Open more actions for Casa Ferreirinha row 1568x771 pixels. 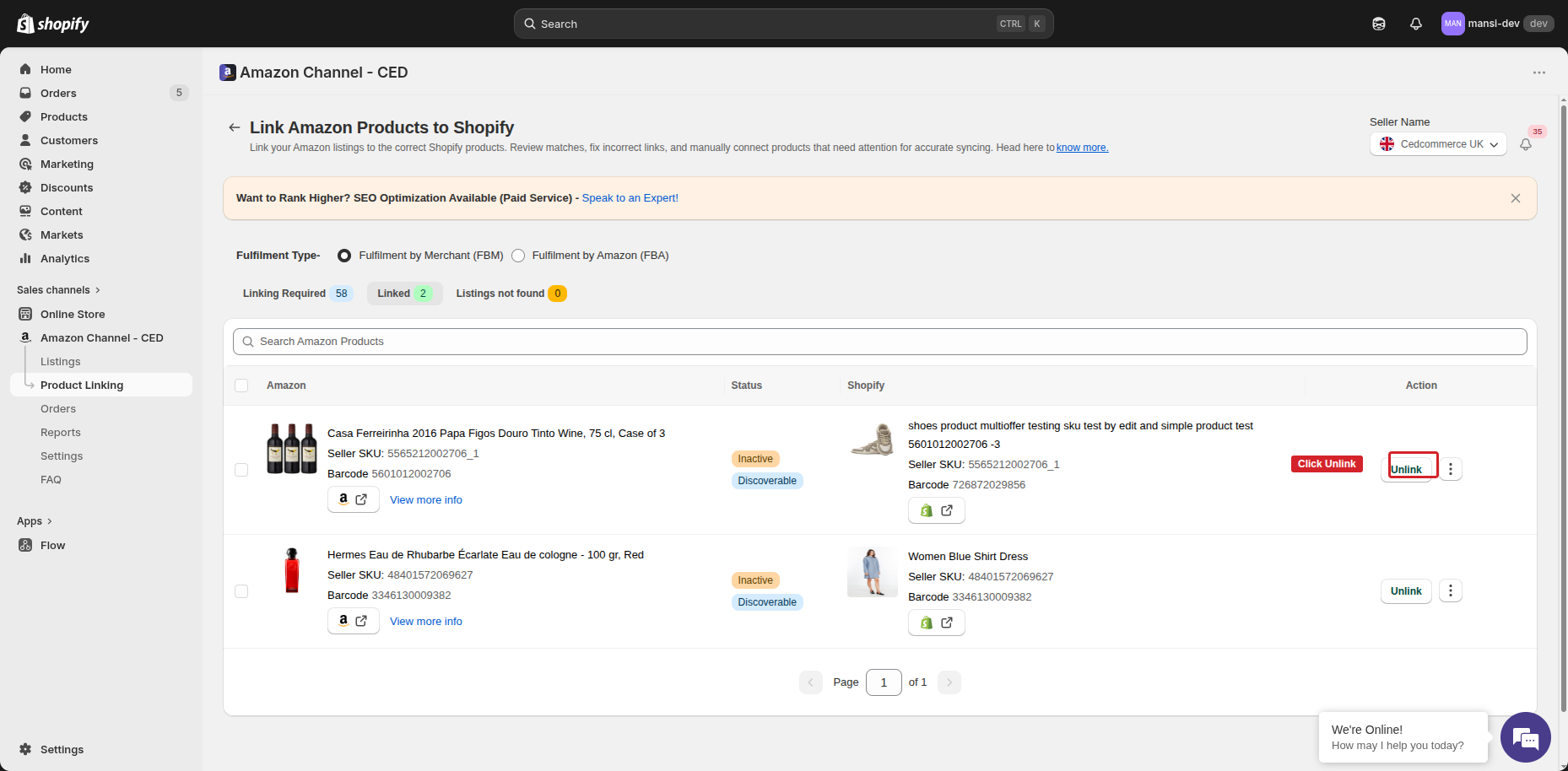coord(1451,469)
